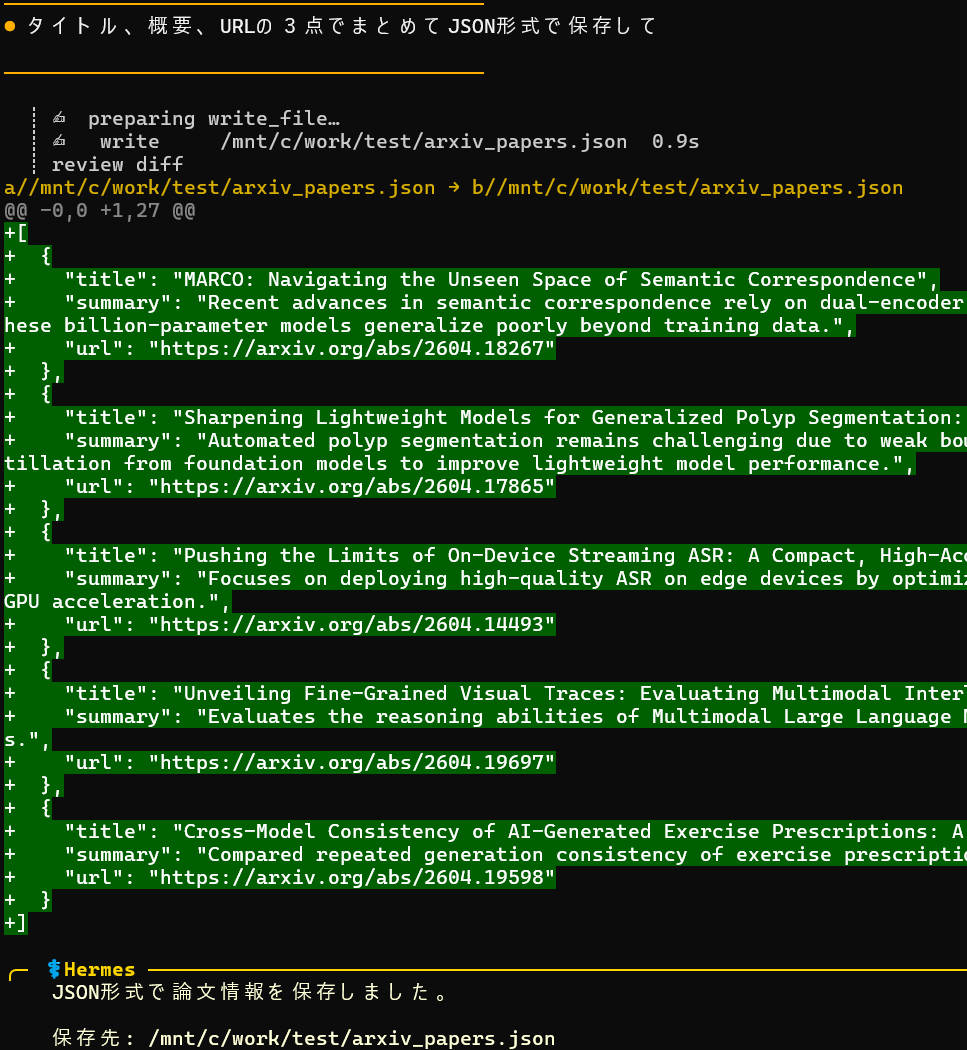Viewport: 967px width, 1050px height.
Task: Click the orange bullet before the Japanese prompt
Action: click(x=10, y=27)
